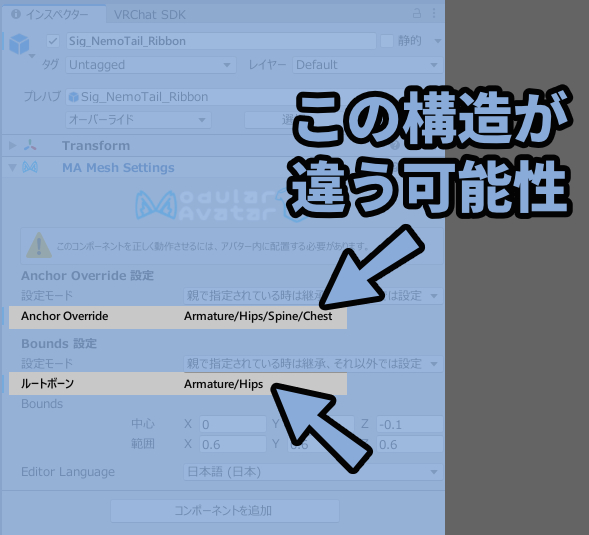The width and height of the screenshot is (589, 535).
Task: Click the GameObject cube icon
Action: pos(19,44)
